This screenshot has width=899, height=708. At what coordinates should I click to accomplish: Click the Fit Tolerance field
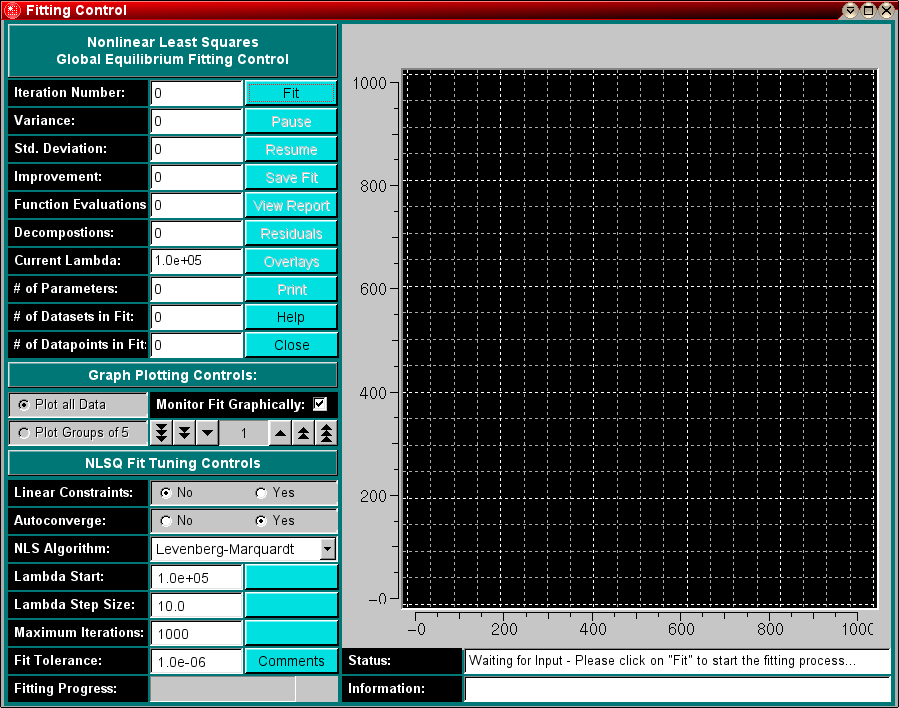[197, 662]
